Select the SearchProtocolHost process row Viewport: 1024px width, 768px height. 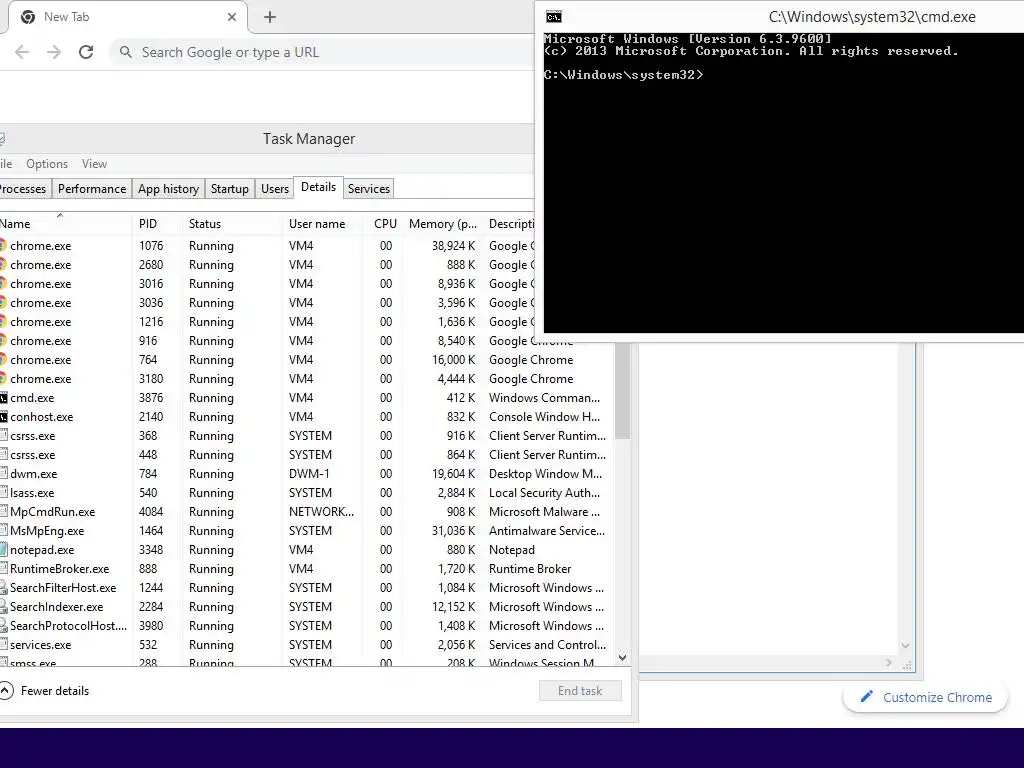(307, 626)
